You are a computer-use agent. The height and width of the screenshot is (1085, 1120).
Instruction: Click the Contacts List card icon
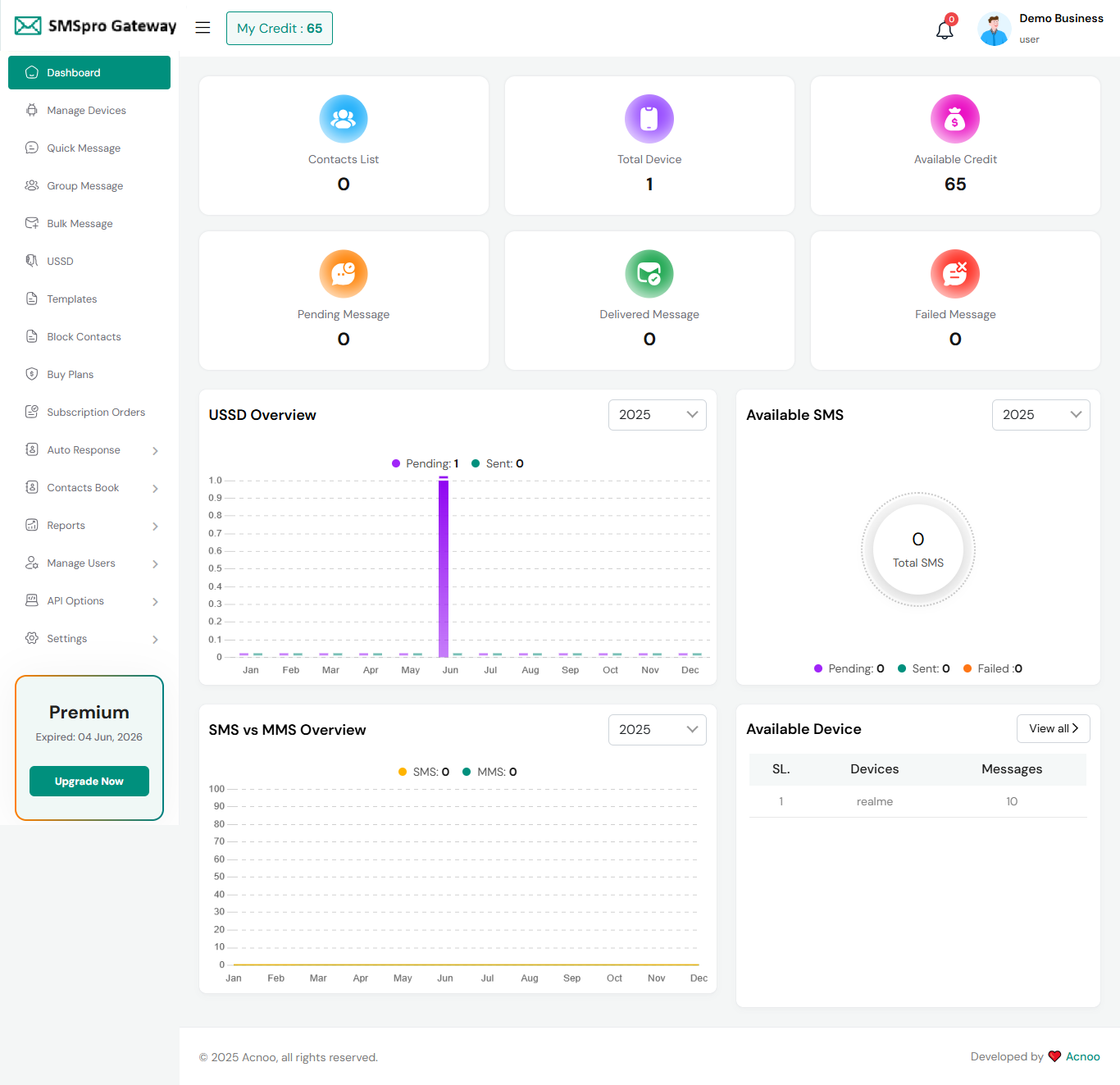point(344,119)
